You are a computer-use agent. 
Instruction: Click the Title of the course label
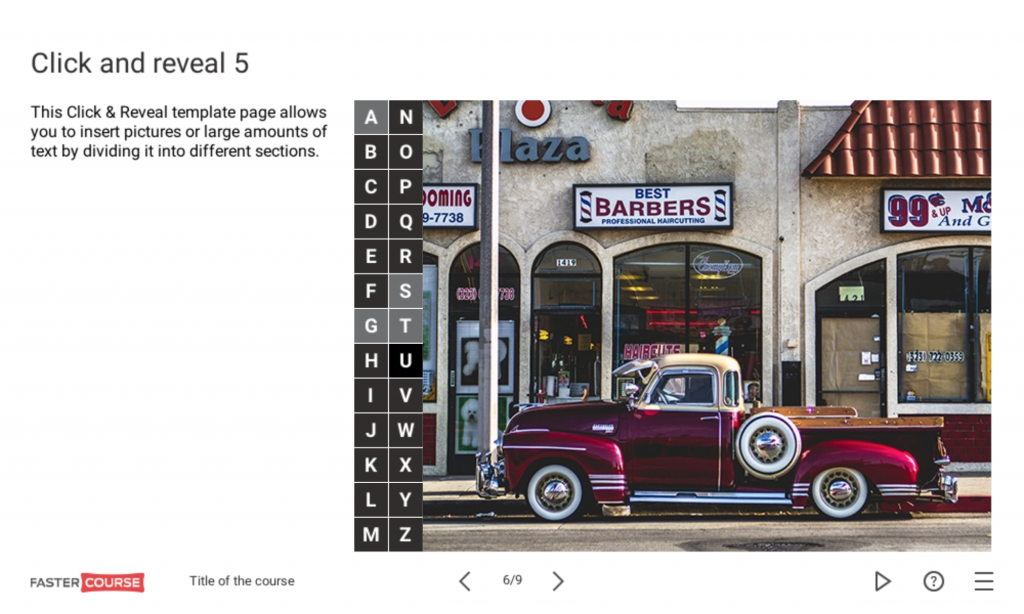click(x=241, y=581)
